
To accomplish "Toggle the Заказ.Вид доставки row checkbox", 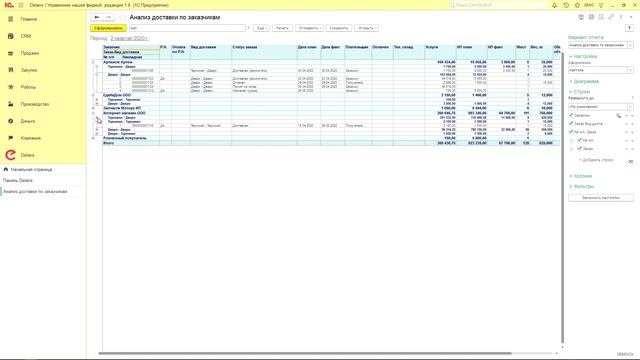I will click(x=571, y=124).
